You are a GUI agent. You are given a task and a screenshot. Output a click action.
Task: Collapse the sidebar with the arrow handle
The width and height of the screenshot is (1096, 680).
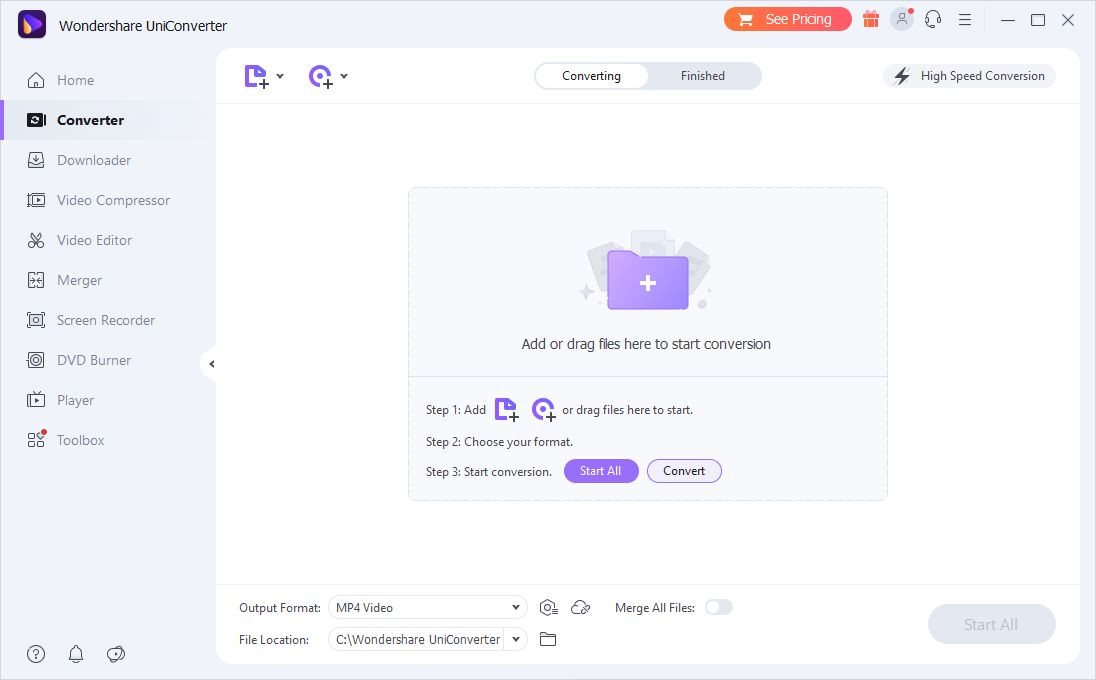pyautogui.click(x=210, y=363)
